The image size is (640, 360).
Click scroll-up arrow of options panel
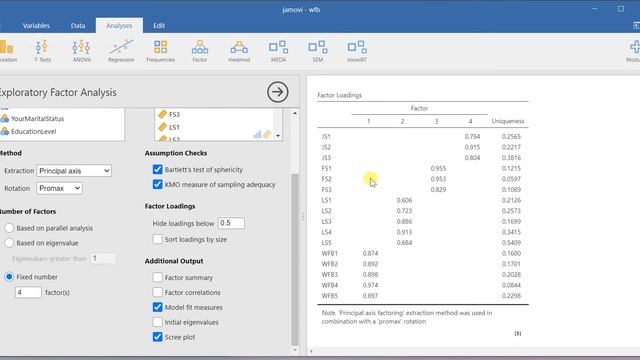point(295,113)
